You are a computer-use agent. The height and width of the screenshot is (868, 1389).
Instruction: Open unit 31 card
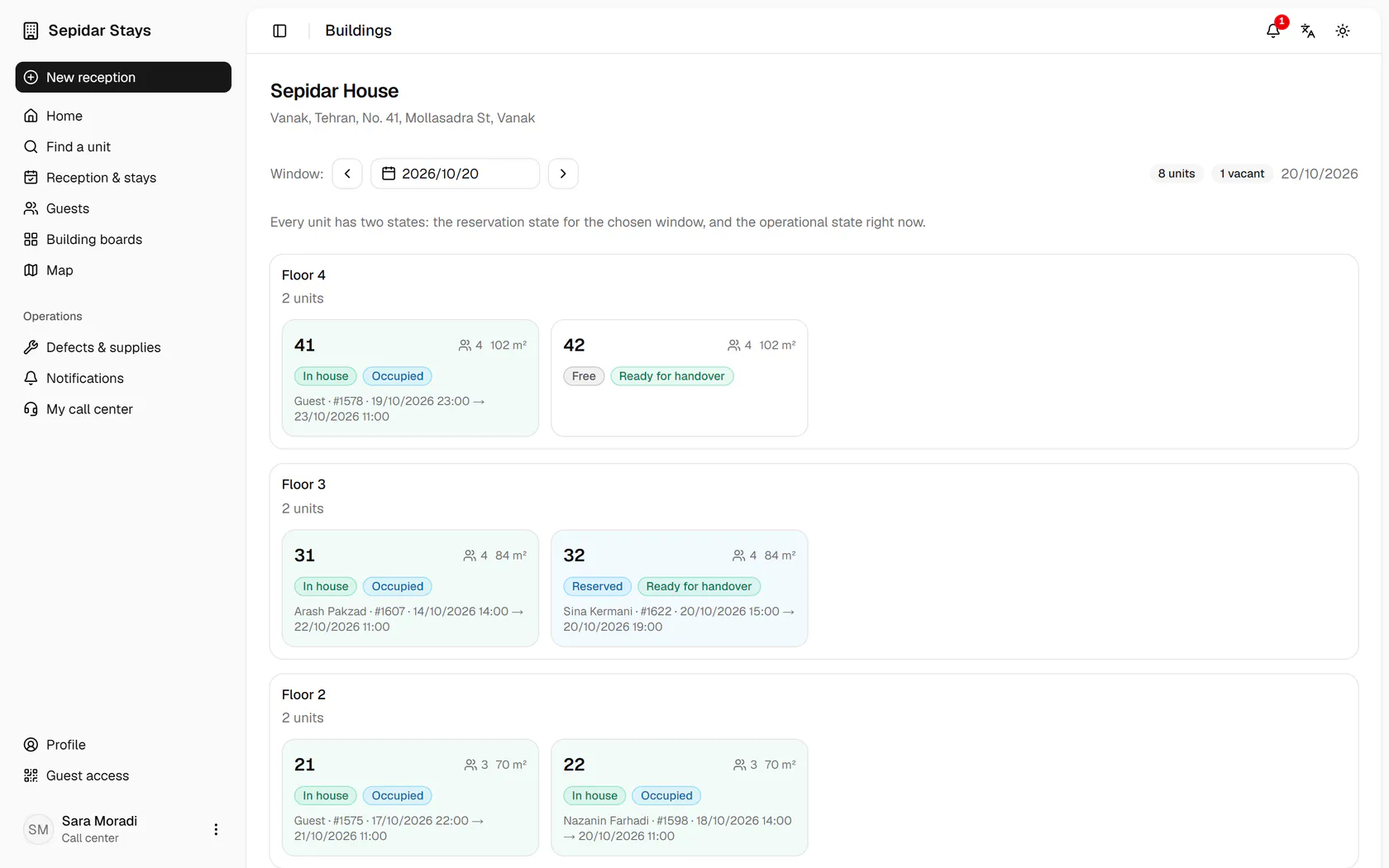(x=410, y=588)
